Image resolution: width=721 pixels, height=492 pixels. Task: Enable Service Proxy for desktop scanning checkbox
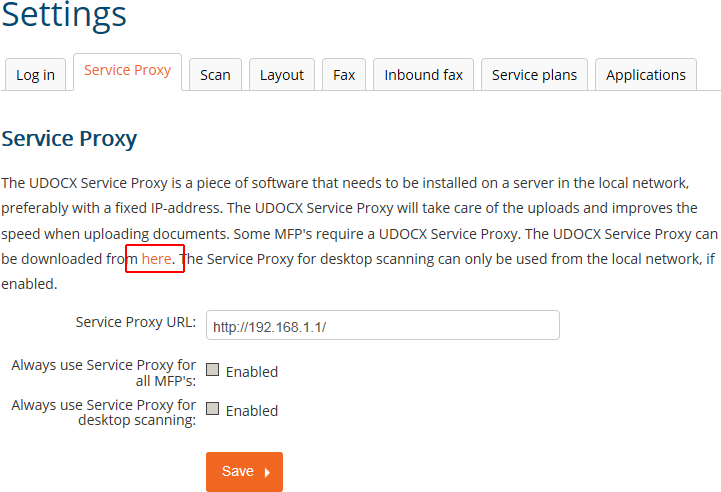point(212,409)
